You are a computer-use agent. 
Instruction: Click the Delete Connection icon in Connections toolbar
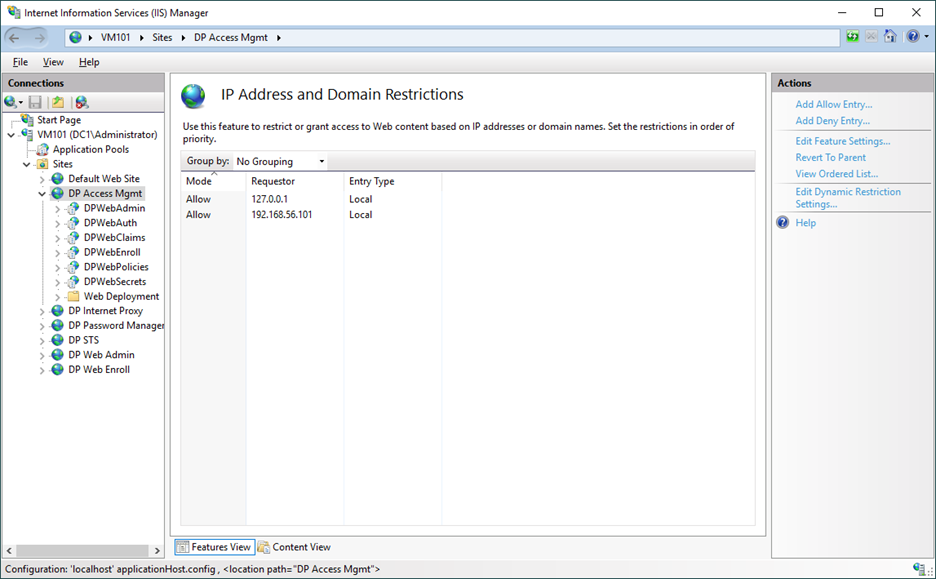tap(82, 102)
